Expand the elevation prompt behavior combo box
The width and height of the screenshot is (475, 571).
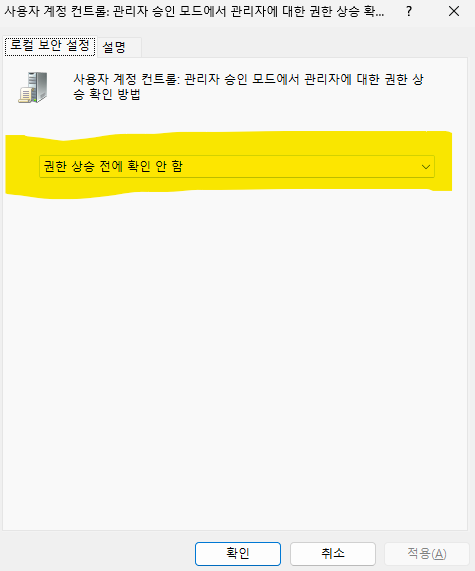[237, 167]
